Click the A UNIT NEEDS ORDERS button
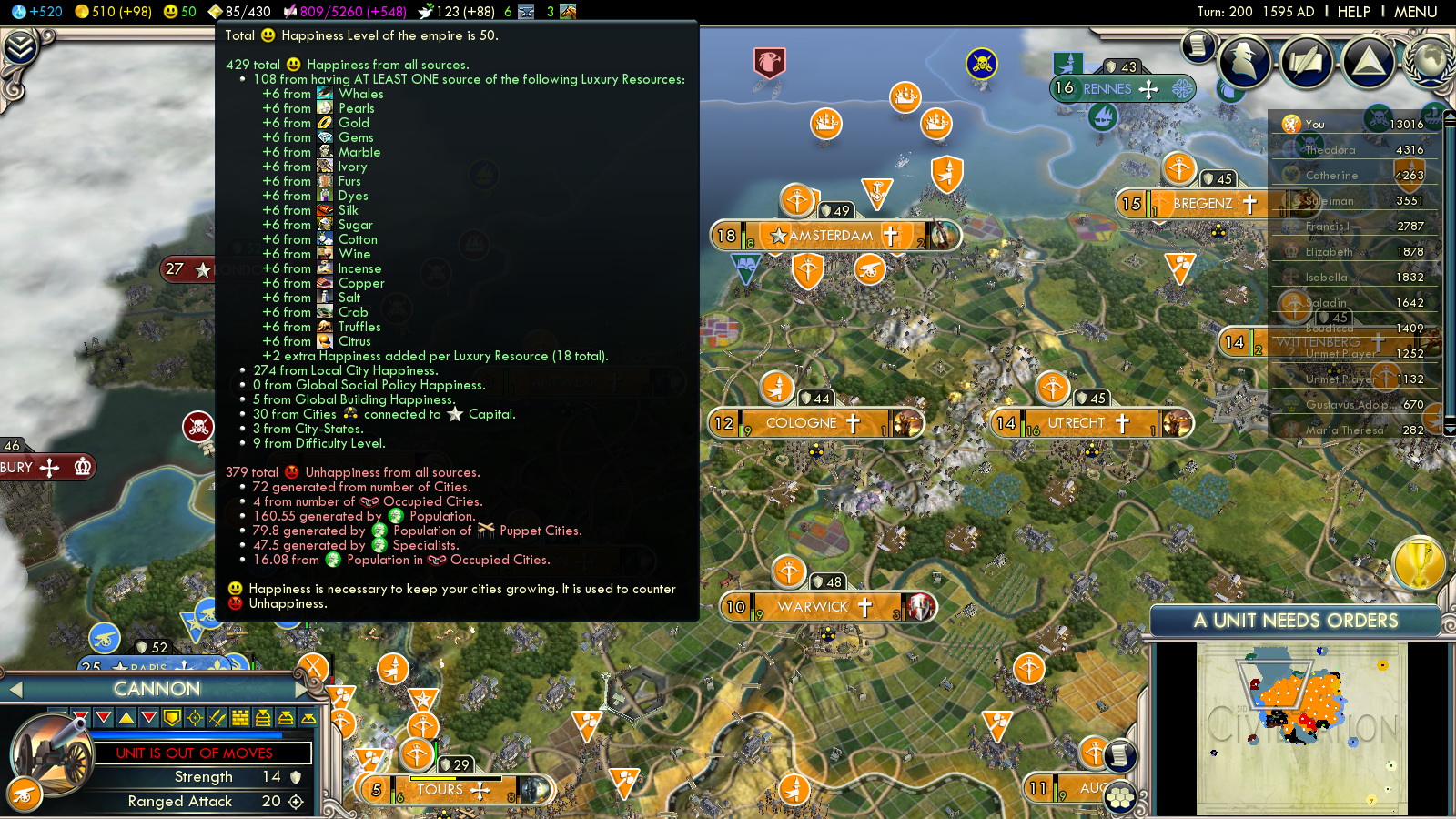The height and width of the screenshot is (819, 1456). pyautogui.click(x=1295, y=621)
